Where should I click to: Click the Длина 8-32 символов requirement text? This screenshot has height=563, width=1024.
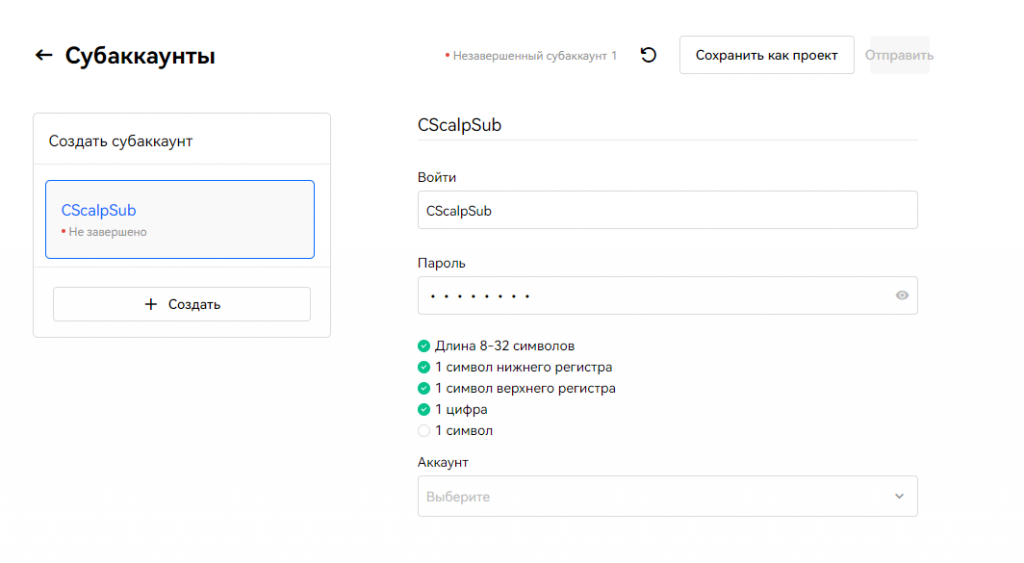(x=505, y=346)
